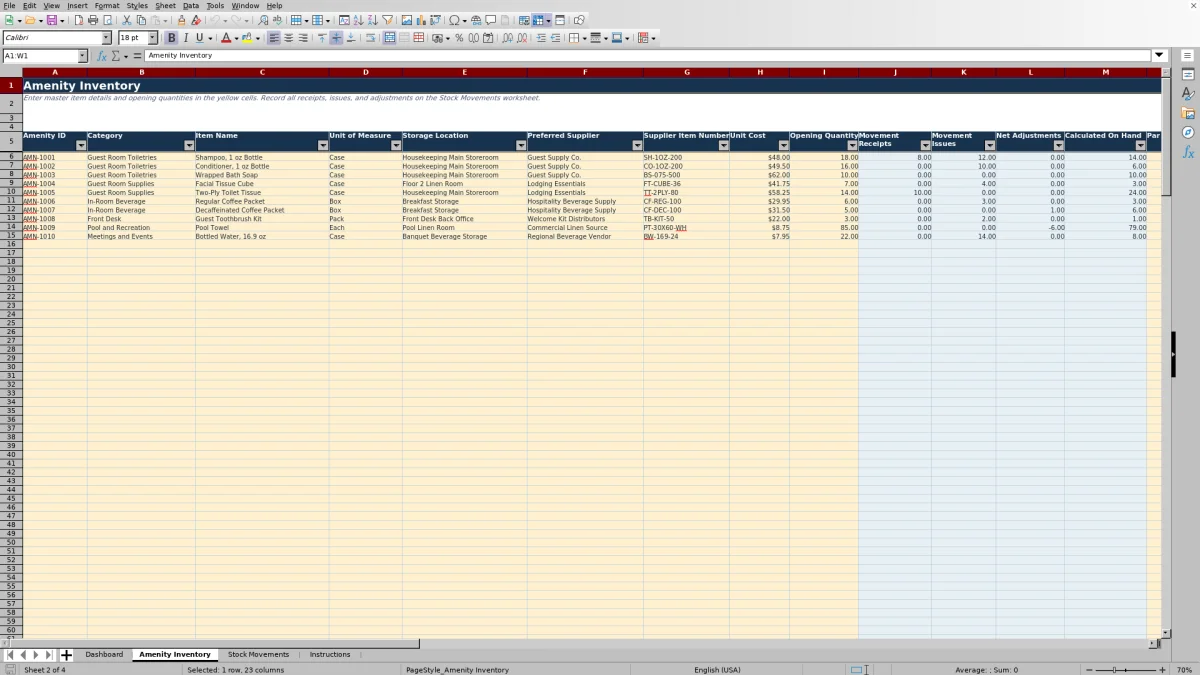Open Find and Replace icon

point(263,20)
